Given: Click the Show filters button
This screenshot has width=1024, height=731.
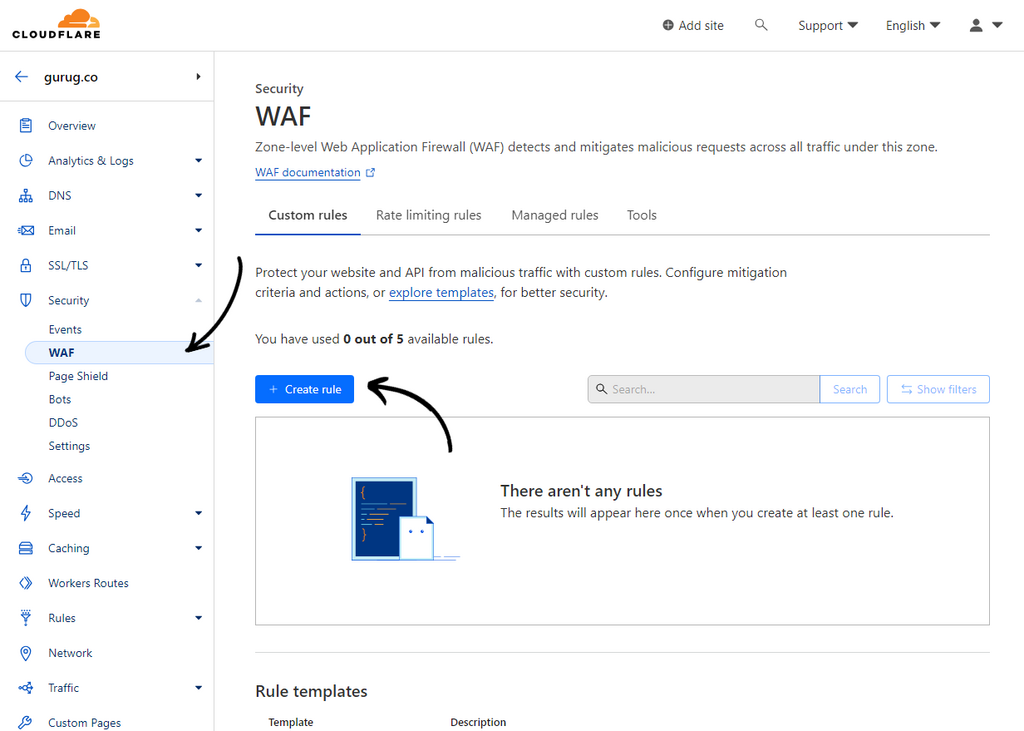Looking at the screenshot, I should tap(938, 389).
